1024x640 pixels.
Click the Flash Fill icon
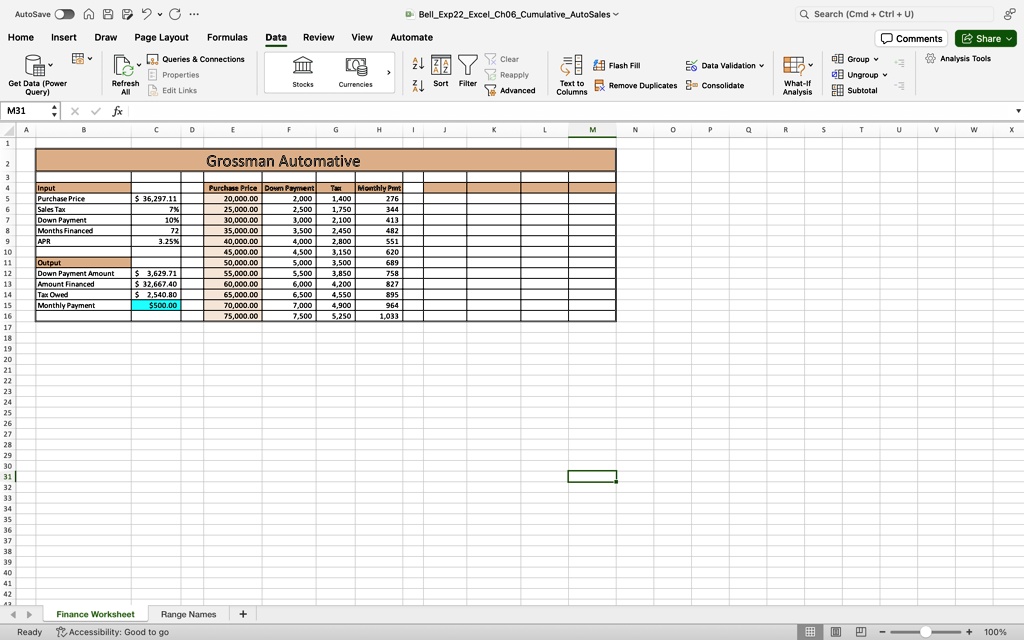point(617,64)
